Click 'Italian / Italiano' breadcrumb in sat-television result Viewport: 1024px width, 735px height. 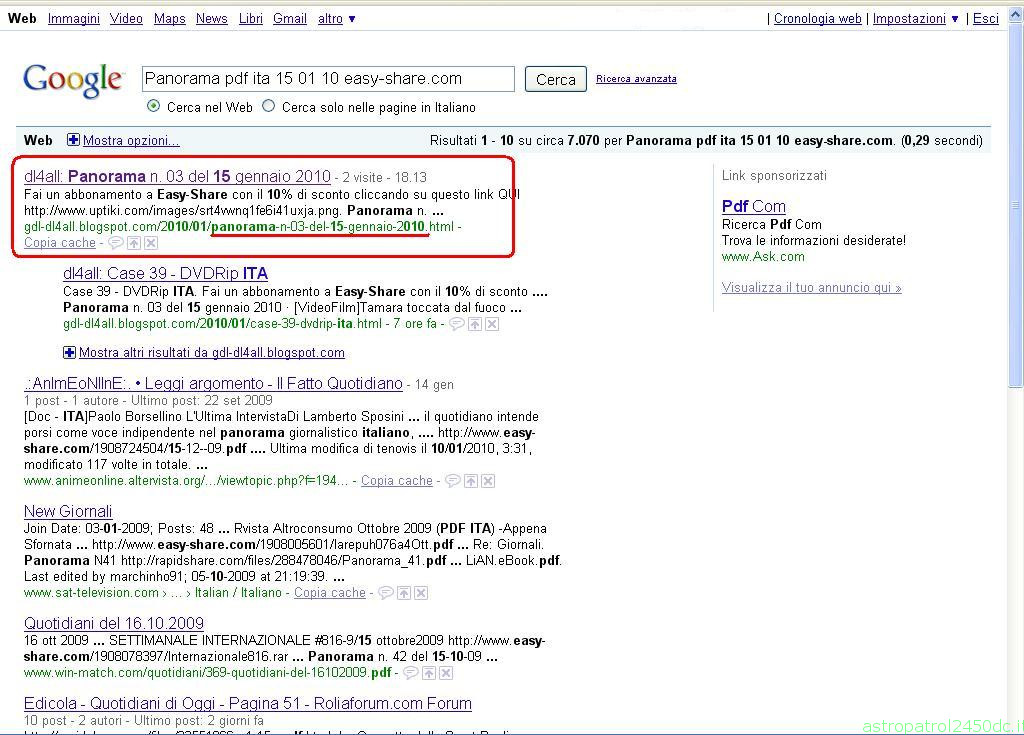238,593
